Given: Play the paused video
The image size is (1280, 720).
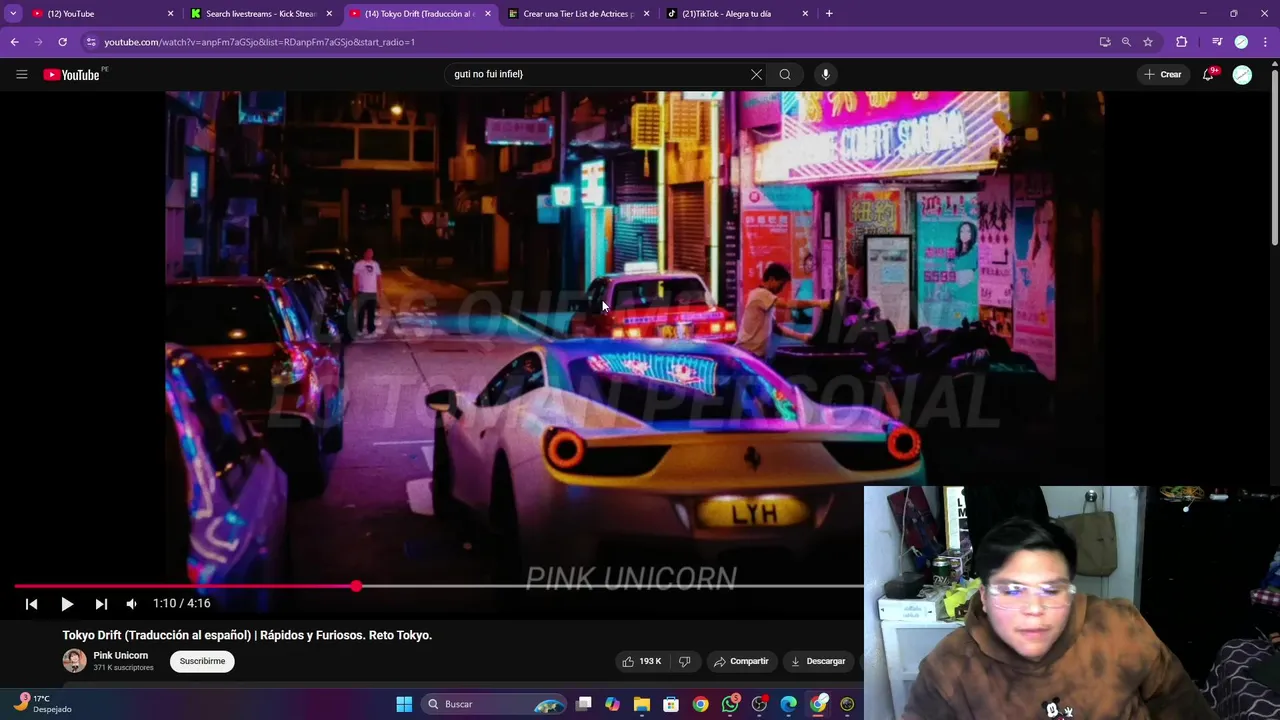Looking at the screenshot, I should click(x=66, y=604).
